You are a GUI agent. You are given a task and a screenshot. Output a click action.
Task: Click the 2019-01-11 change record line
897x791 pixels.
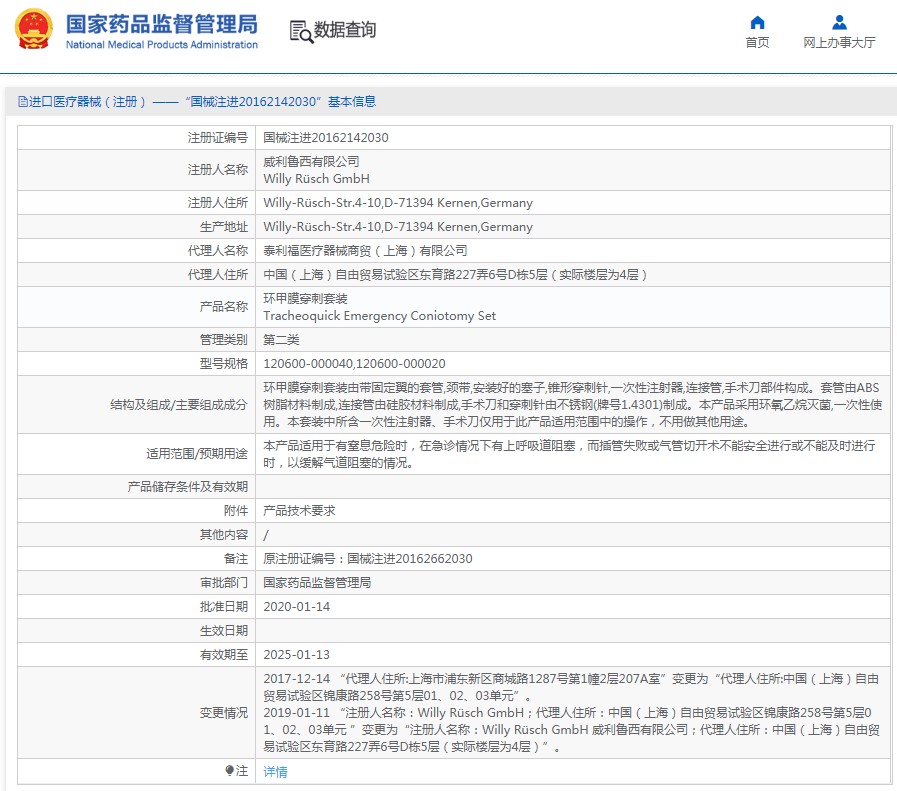pyautogui.click(x=571, y=730)
